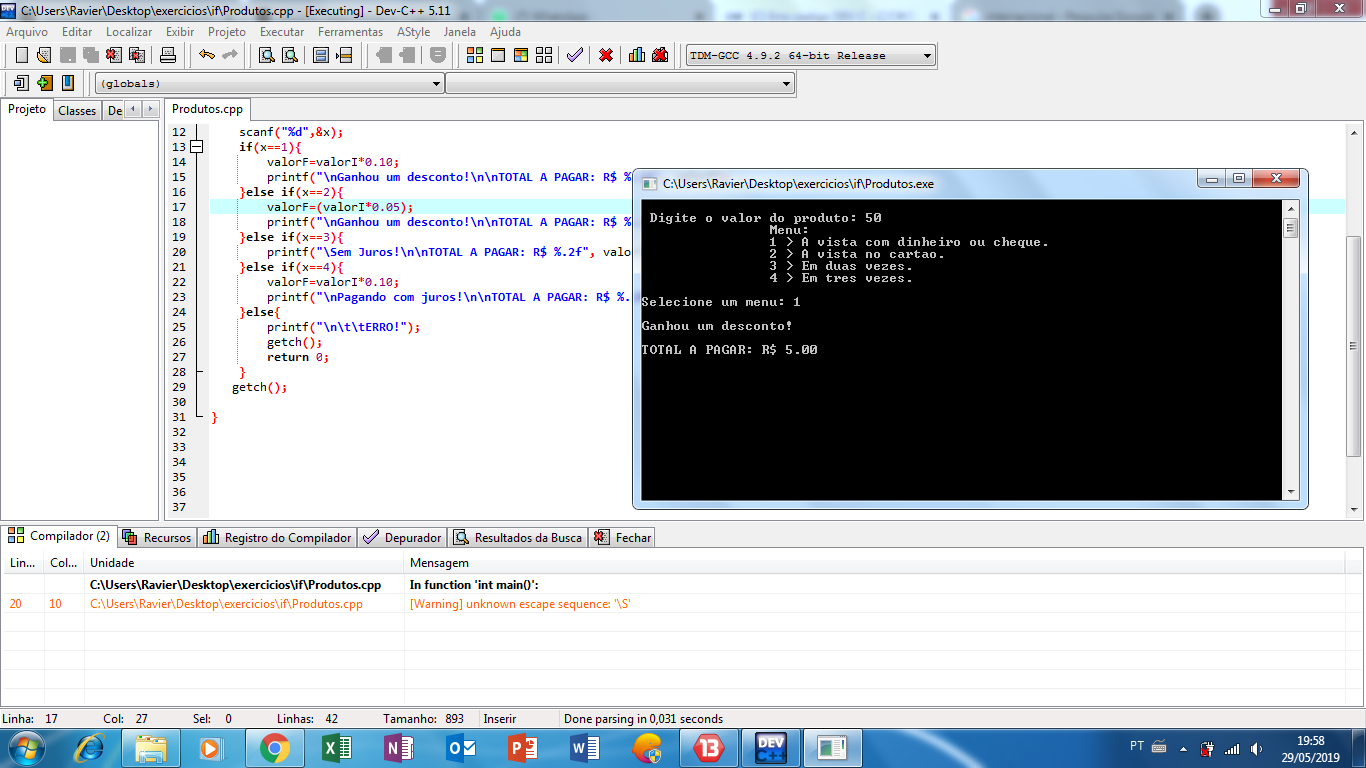Open the (globals) class dropdown
The width and height of the screenshot is (1366, 768).
[436, 84]
